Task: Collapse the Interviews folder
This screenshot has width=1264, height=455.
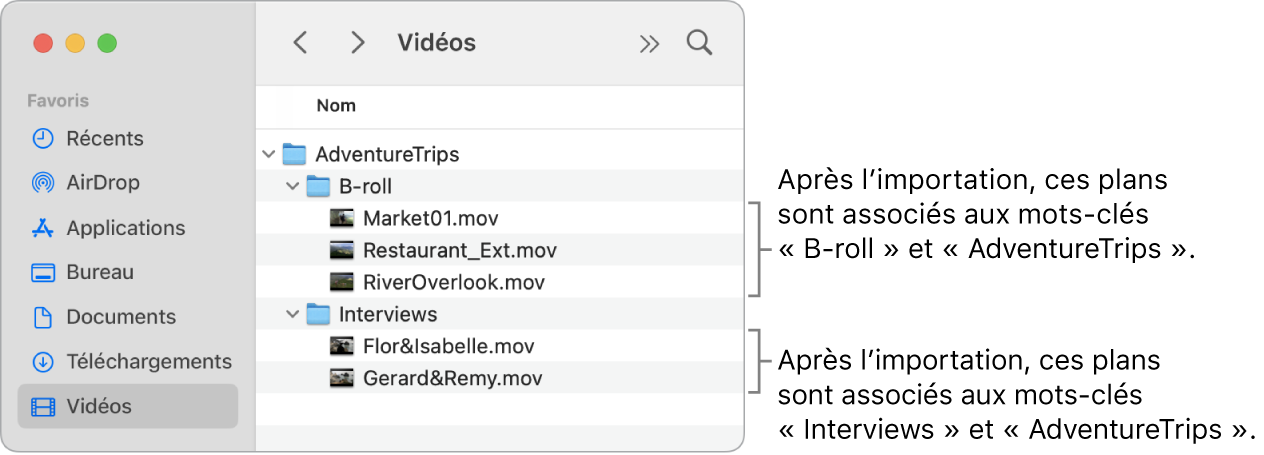Action: [x=292, y=315]
